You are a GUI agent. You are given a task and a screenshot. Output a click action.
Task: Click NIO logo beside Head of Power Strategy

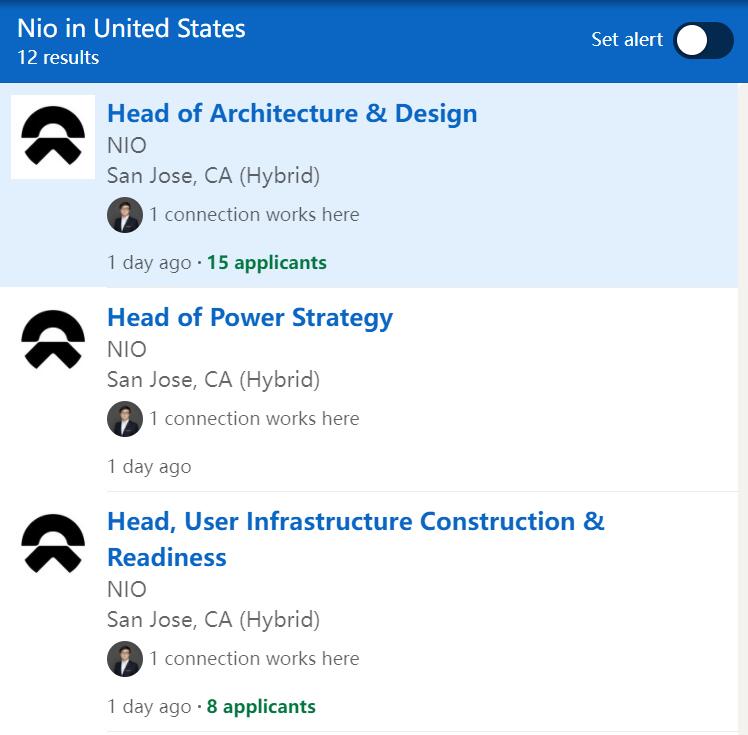click(53, 340)
